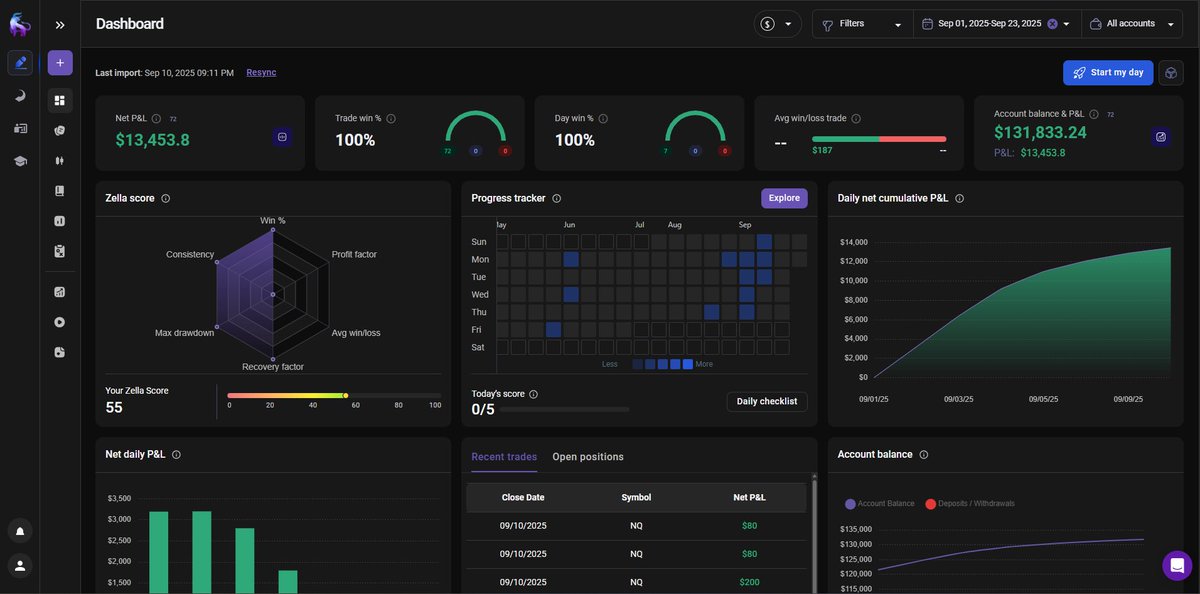Click the purple plus add-trade button
This screenshot has height=594, width=1200.
click(x=60, y=63)
